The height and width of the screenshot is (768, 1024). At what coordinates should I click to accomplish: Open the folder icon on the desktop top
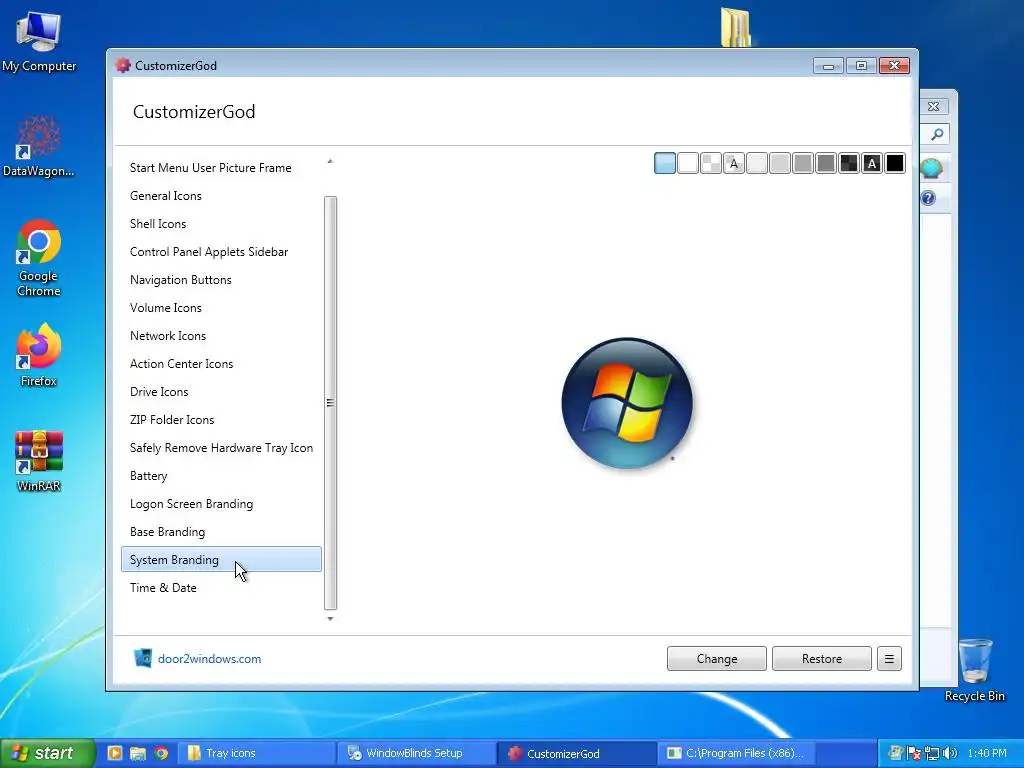point(736,27)
